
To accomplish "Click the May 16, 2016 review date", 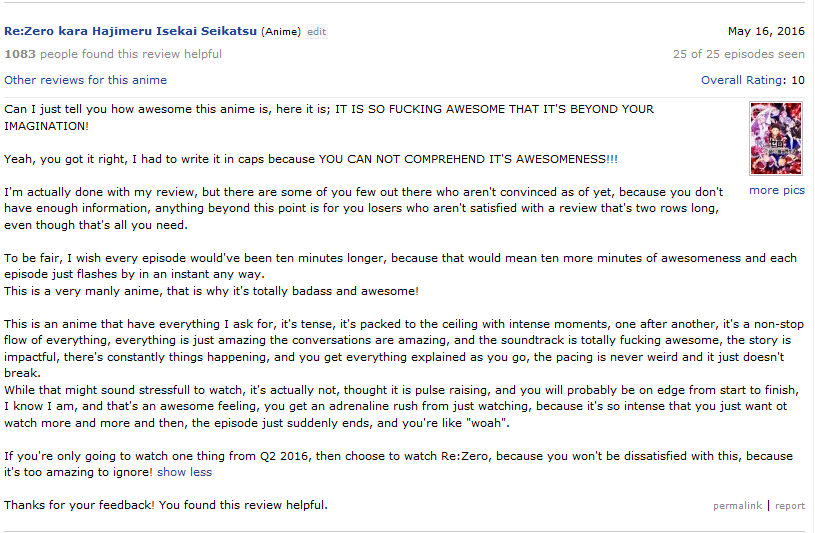I will (765, 31).
